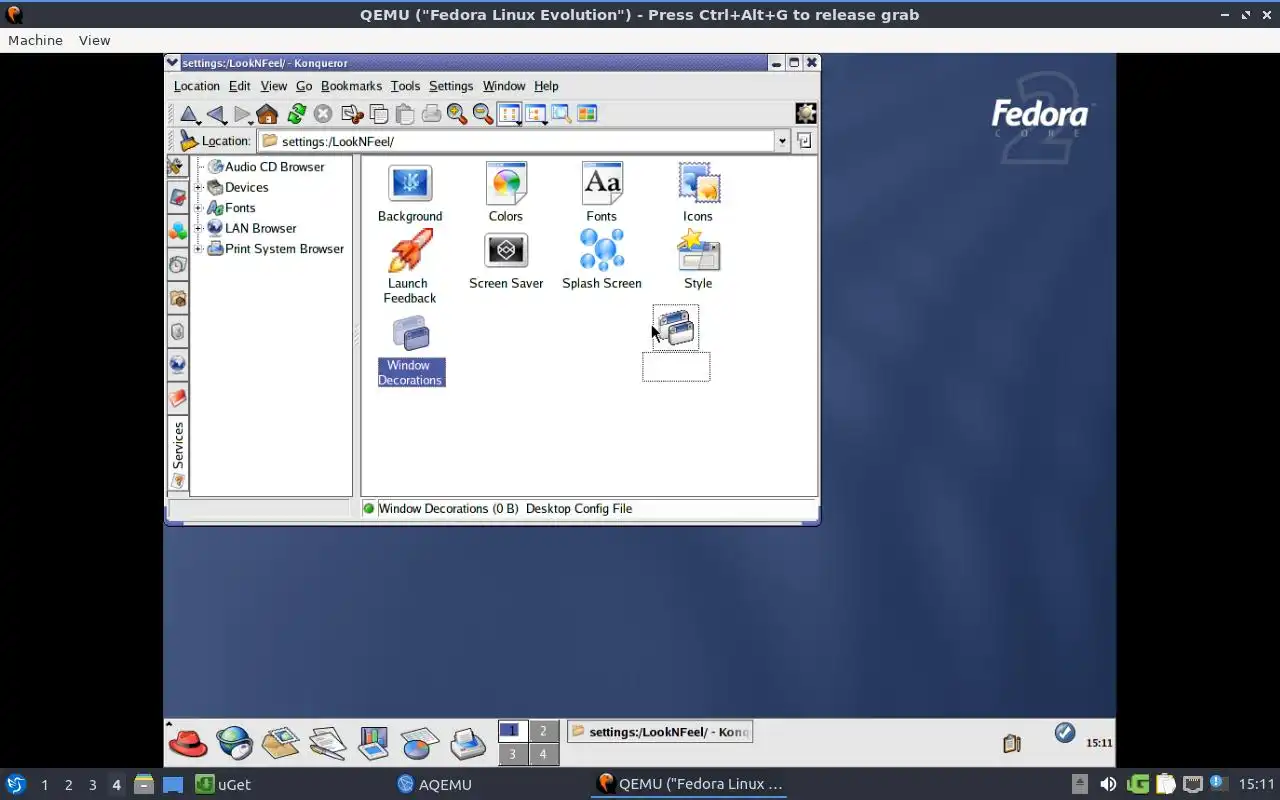Image resolution: width=1280 pixels, height=800 pixels.
Task: Click the Paste clipboard icon
Action: tap(405, 114)
